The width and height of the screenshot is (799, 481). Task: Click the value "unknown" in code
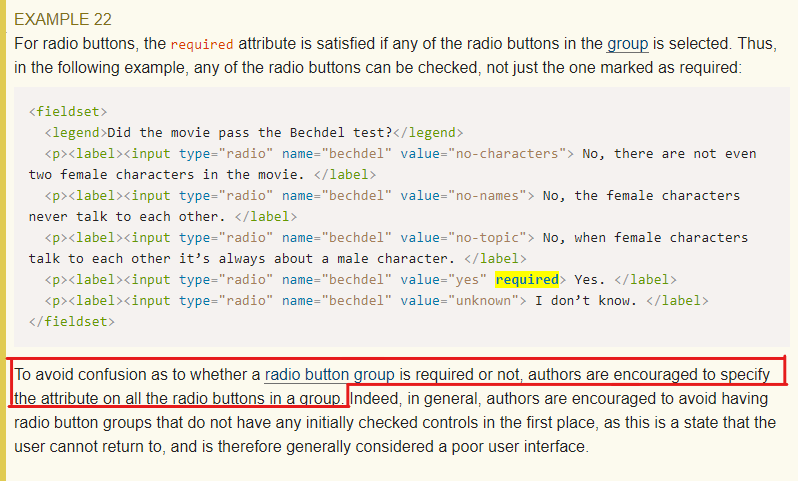coord(483,301)
